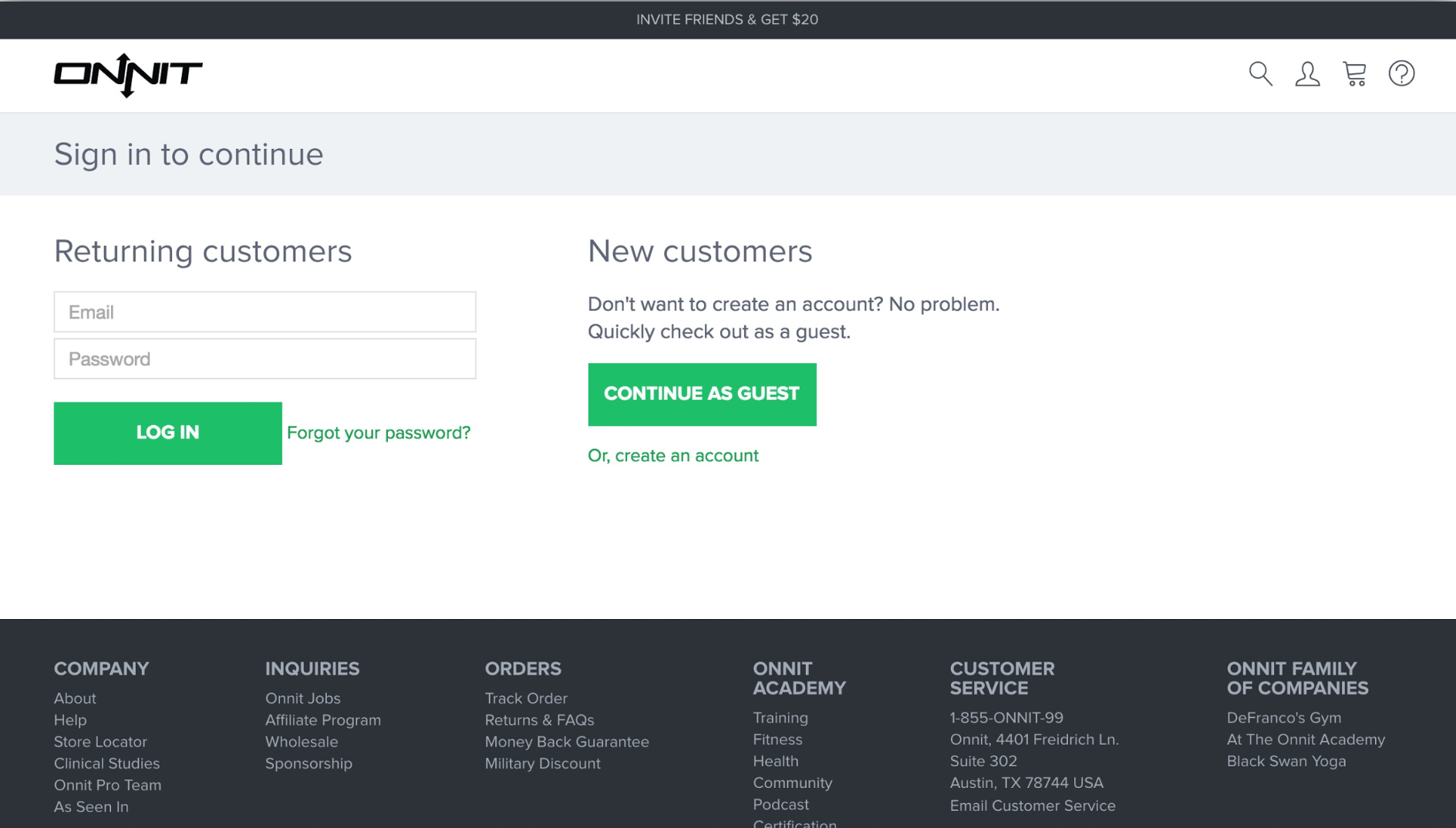Viewport: 1456px width, 828px height.
Task: Open About link in footer
Action: click(75, 698)
